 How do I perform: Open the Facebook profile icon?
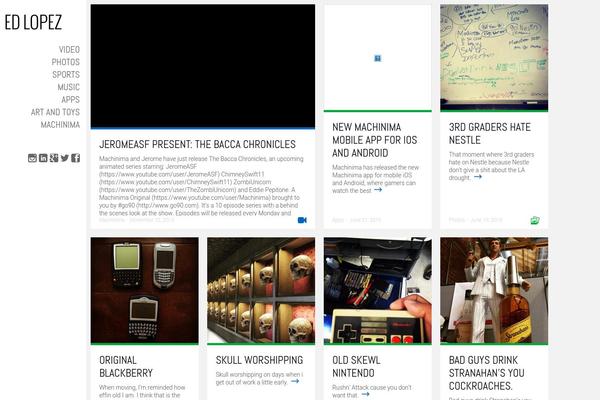pos(76,158)
